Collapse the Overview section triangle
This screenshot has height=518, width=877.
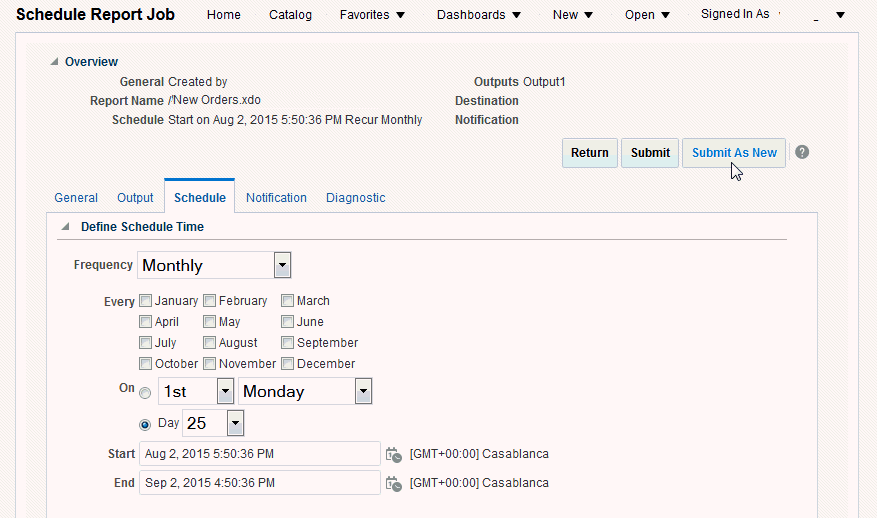[x=54, y=62]
